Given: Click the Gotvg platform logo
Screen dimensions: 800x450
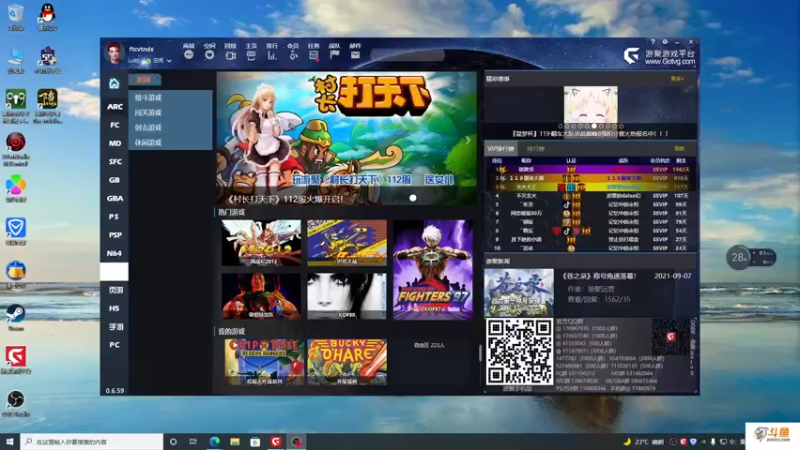Looking at the screenshot, I should tap(632, 56).
